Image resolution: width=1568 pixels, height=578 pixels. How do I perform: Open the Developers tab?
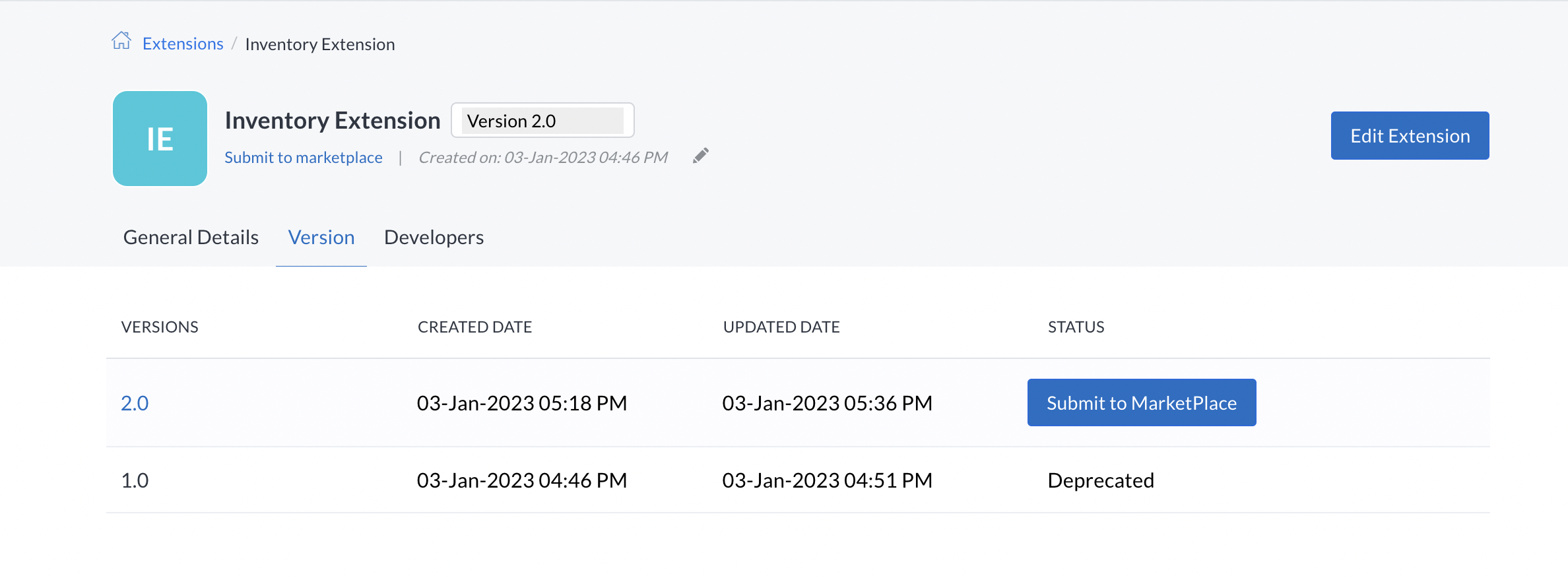click(x=434, y=238)
